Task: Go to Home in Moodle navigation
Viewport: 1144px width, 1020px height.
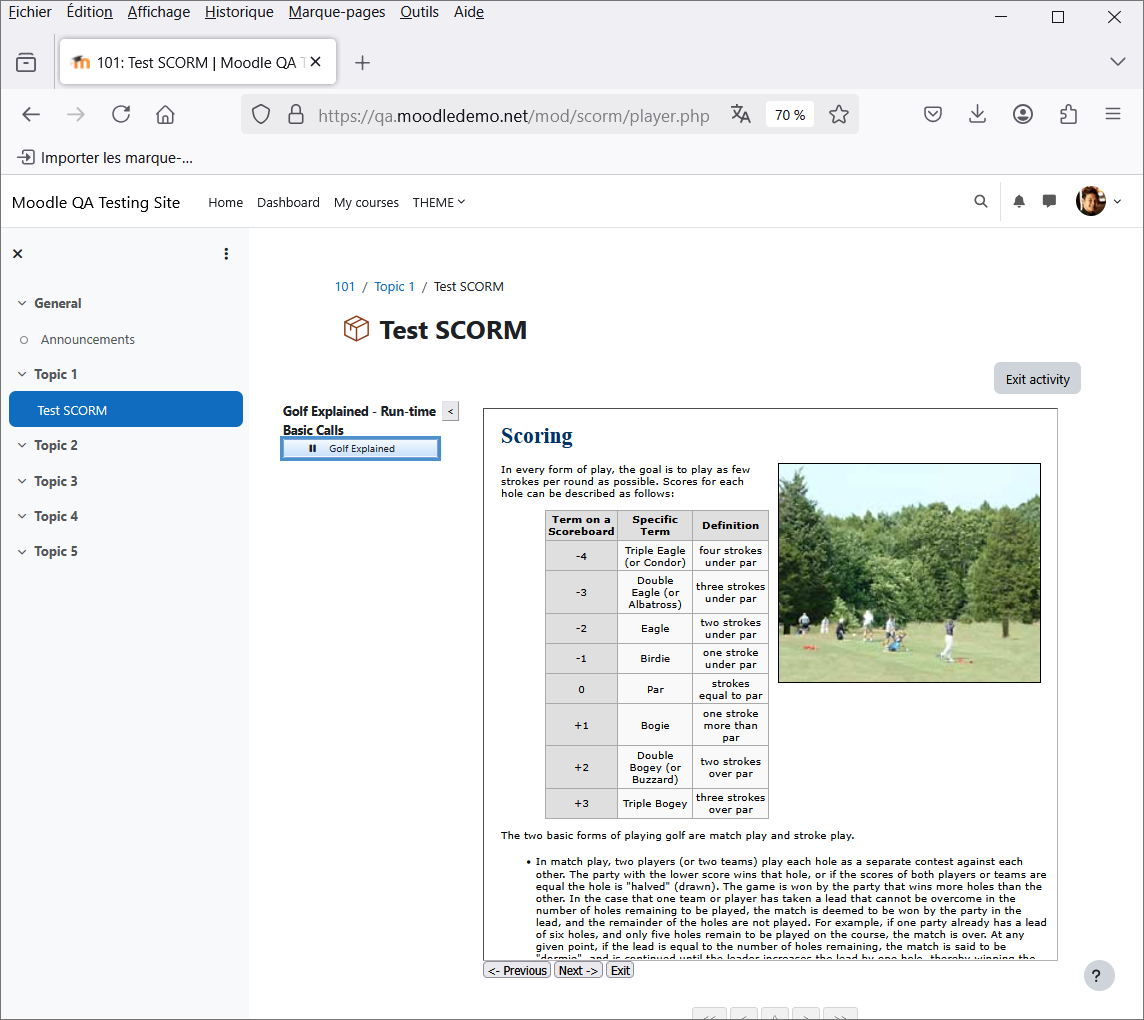Action: pyautogui.click(x=225, y=202)
